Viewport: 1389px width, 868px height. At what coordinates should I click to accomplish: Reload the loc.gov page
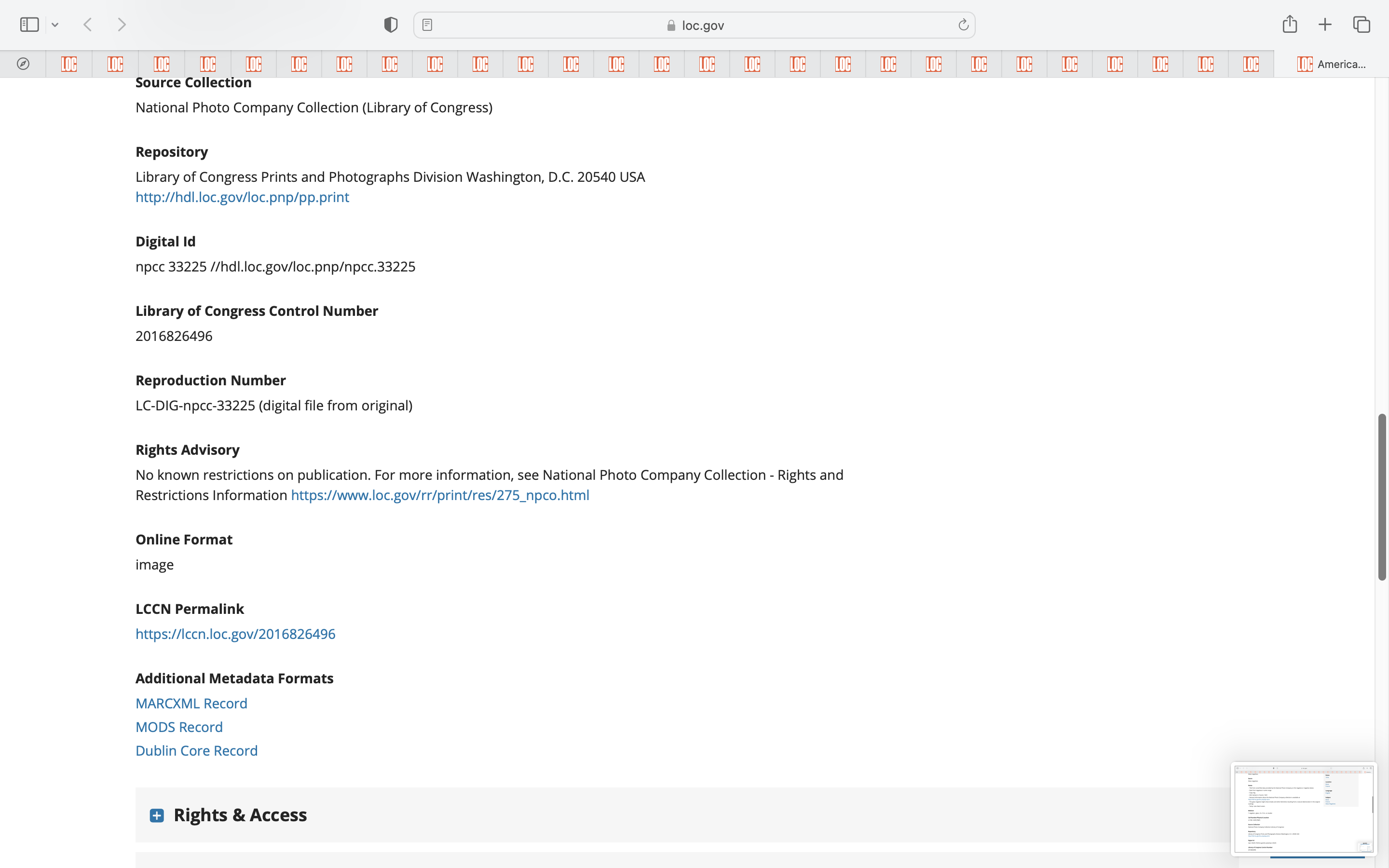[x=963, y=25]
